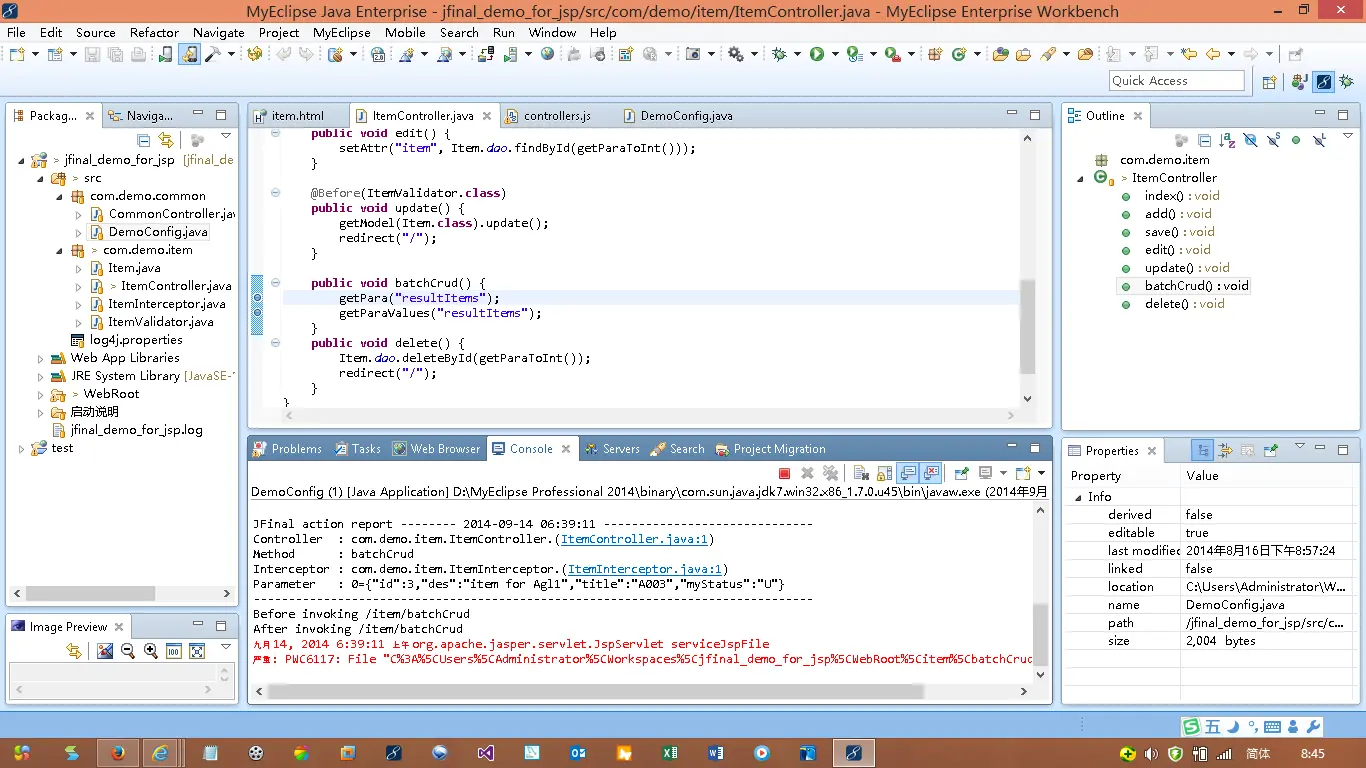This screenshot has width=1366, height=768.
Task: Click the green Run button in toolbar
Action: point(817,54)
